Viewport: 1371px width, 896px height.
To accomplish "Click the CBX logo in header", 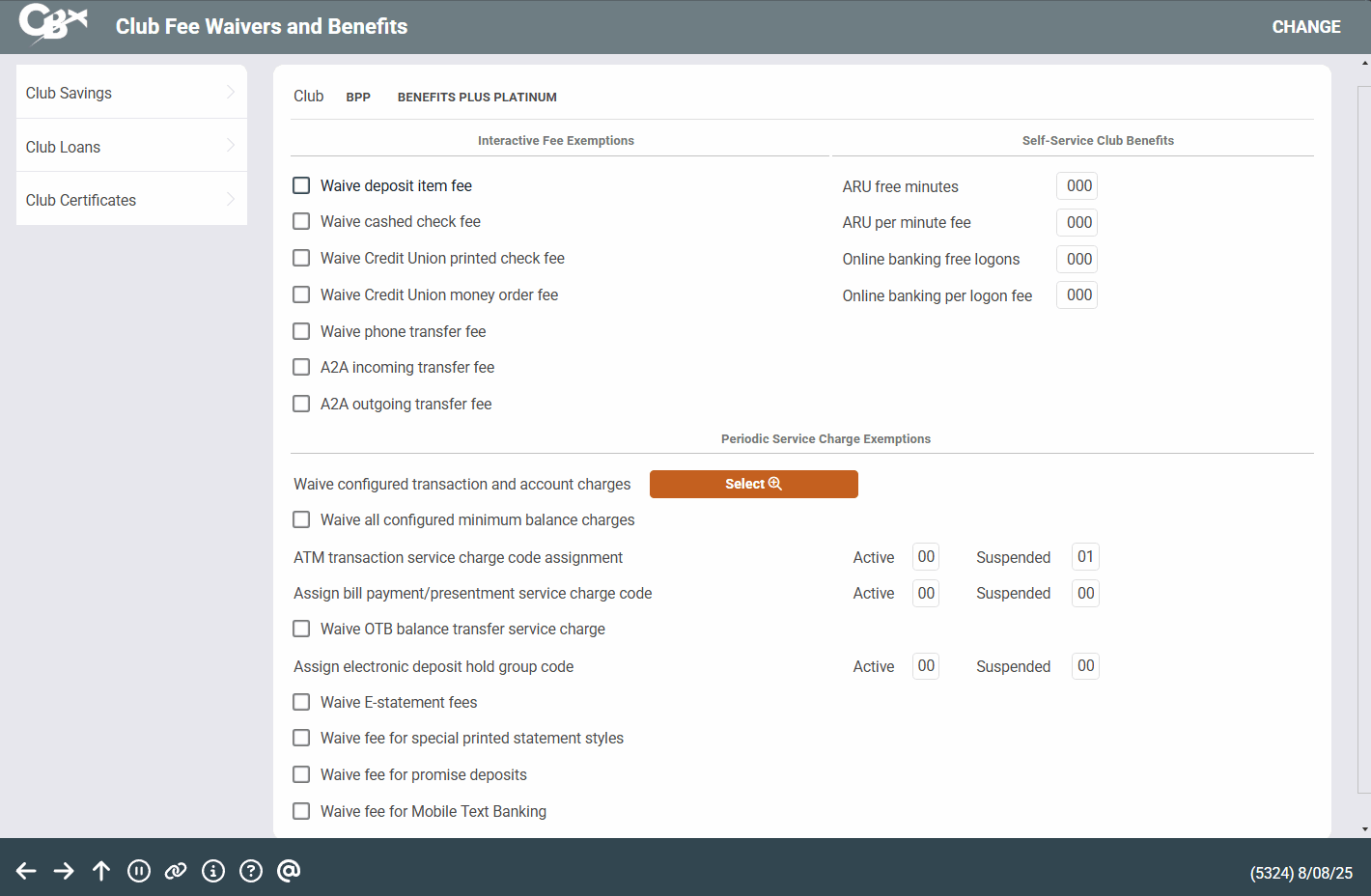I will click(x=53, y=23).
